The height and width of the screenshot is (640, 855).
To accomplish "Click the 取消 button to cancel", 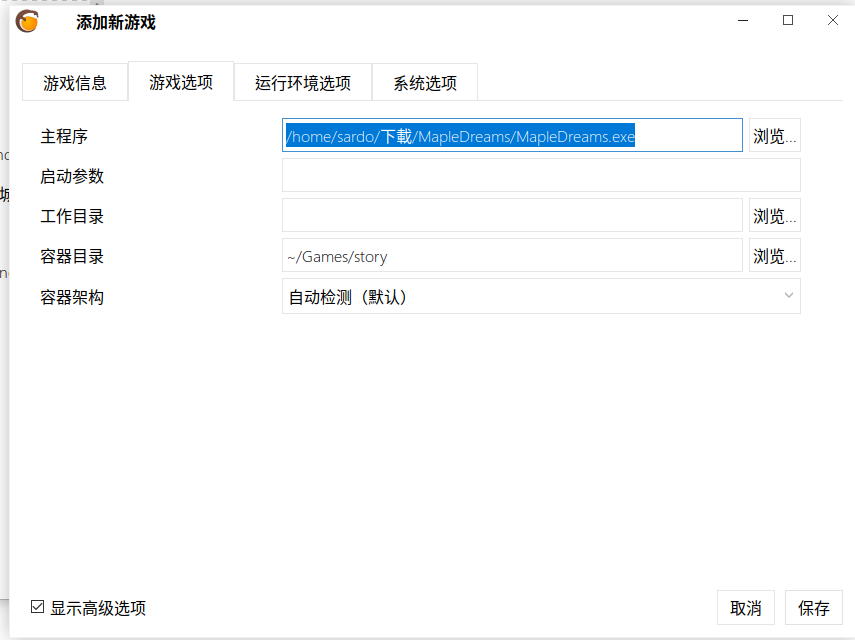I will pyautogui.click(x=746, y=607).
